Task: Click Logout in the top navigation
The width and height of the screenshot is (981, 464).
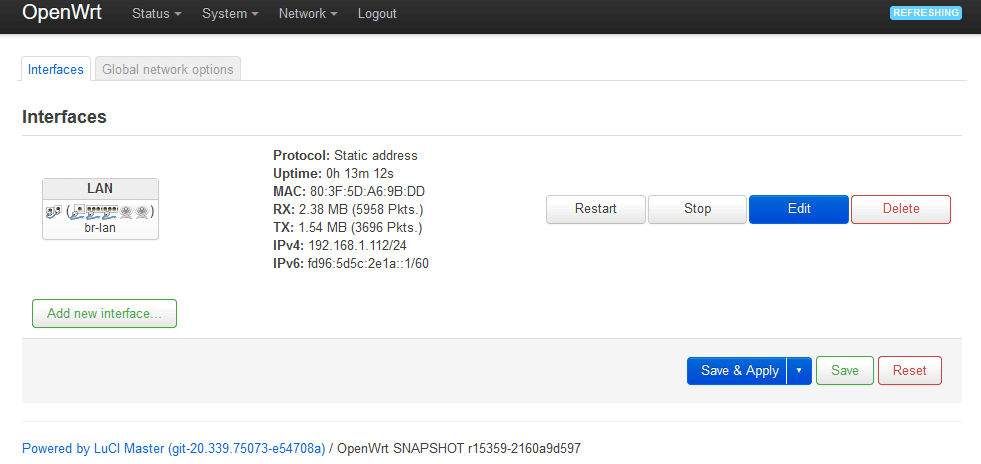Action: point(377,14)
